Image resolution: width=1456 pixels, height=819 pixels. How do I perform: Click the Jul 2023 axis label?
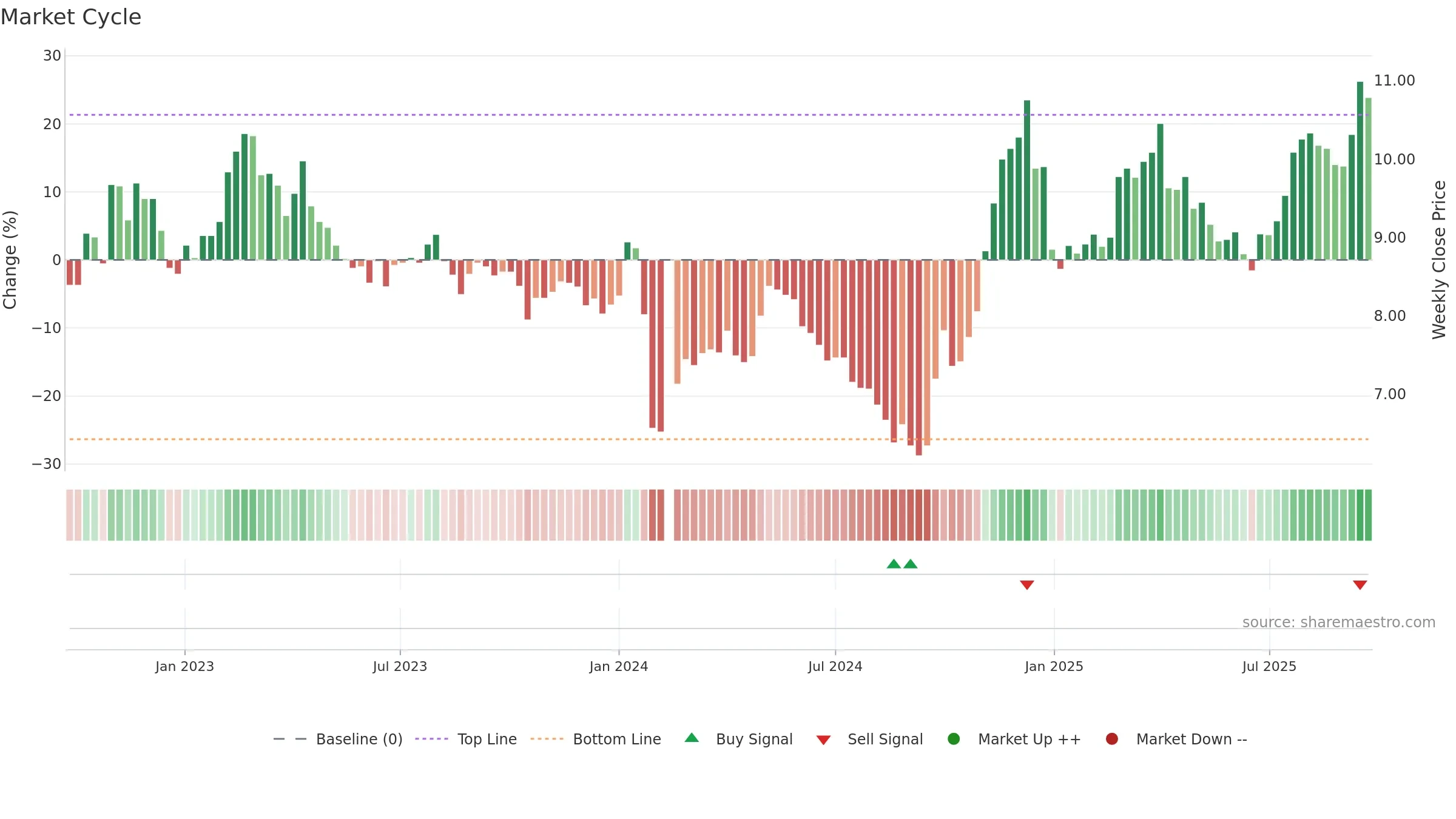(x=400, y=666)
